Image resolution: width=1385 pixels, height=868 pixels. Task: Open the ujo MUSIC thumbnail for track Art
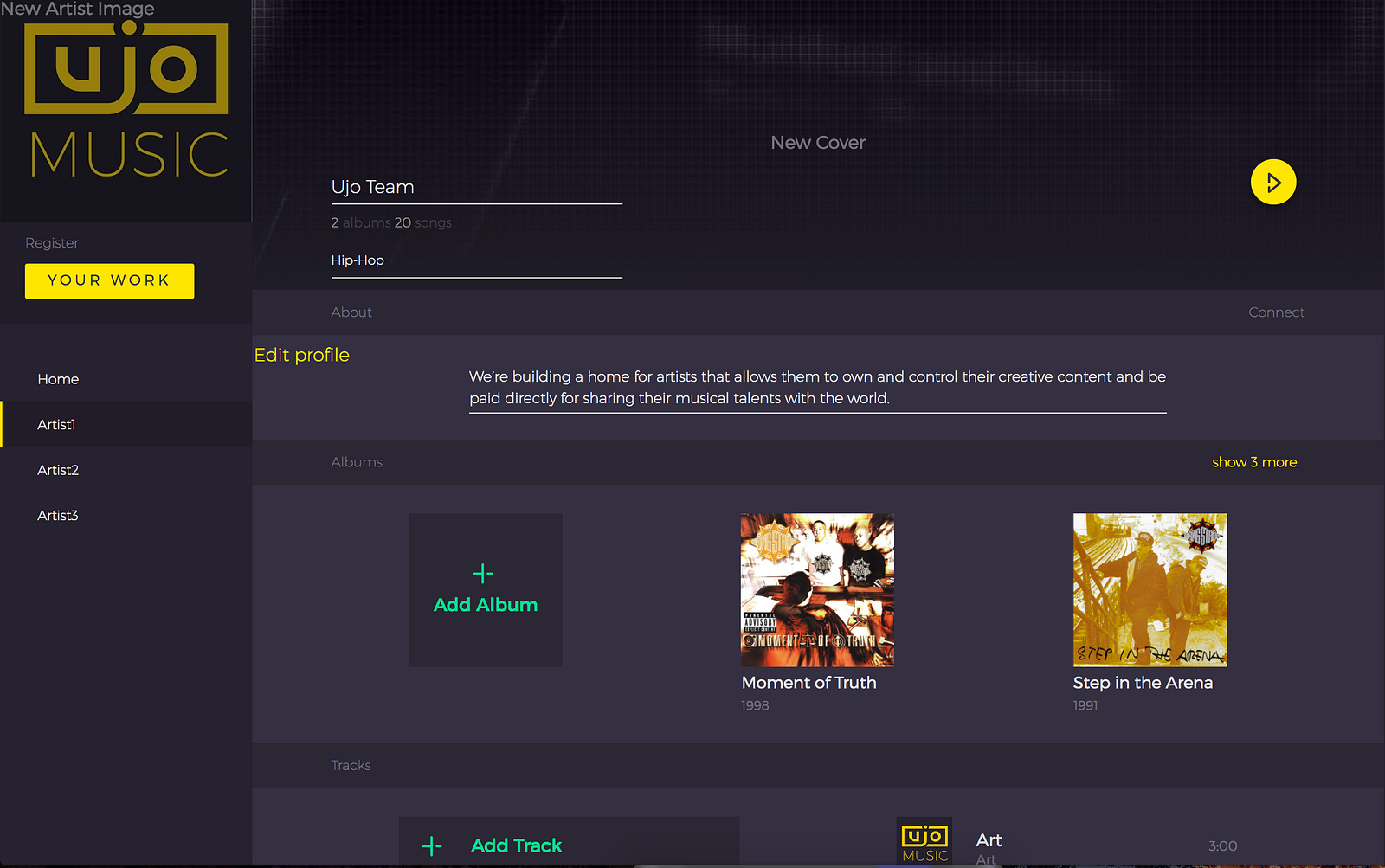coord(924,841)
